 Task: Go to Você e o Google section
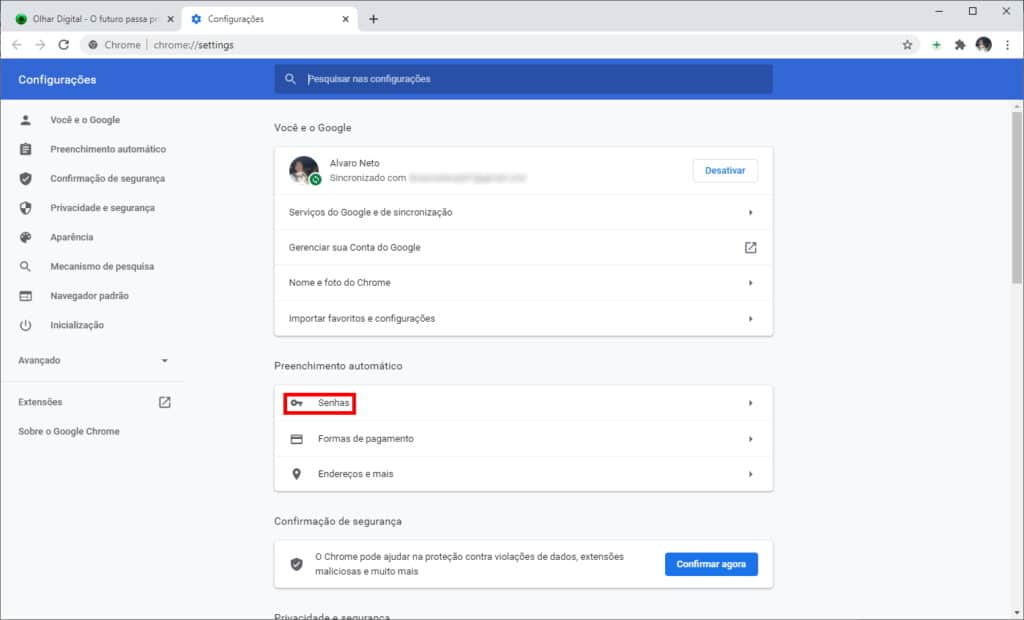85,120
